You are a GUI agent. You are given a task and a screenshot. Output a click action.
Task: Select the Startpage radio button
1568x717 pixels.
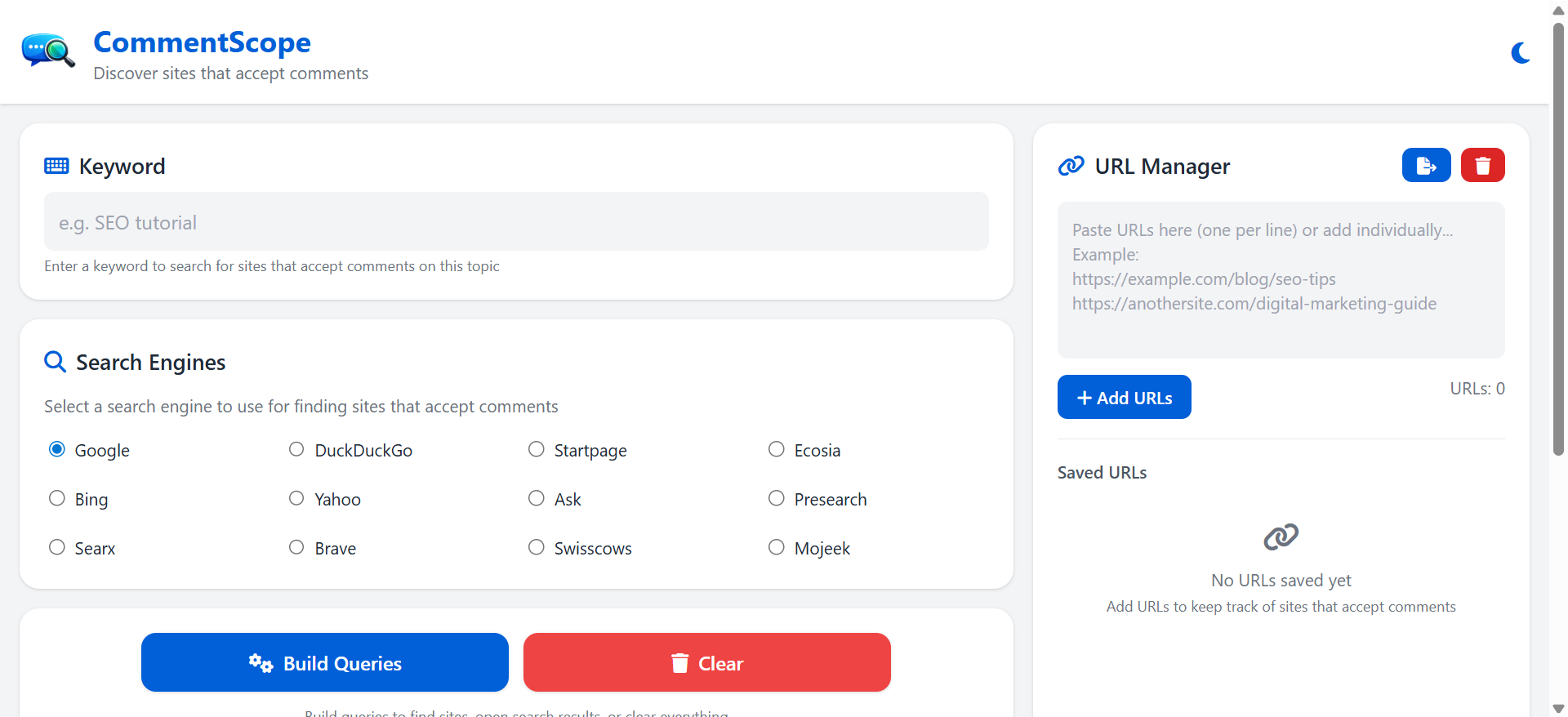pos(537,450)
